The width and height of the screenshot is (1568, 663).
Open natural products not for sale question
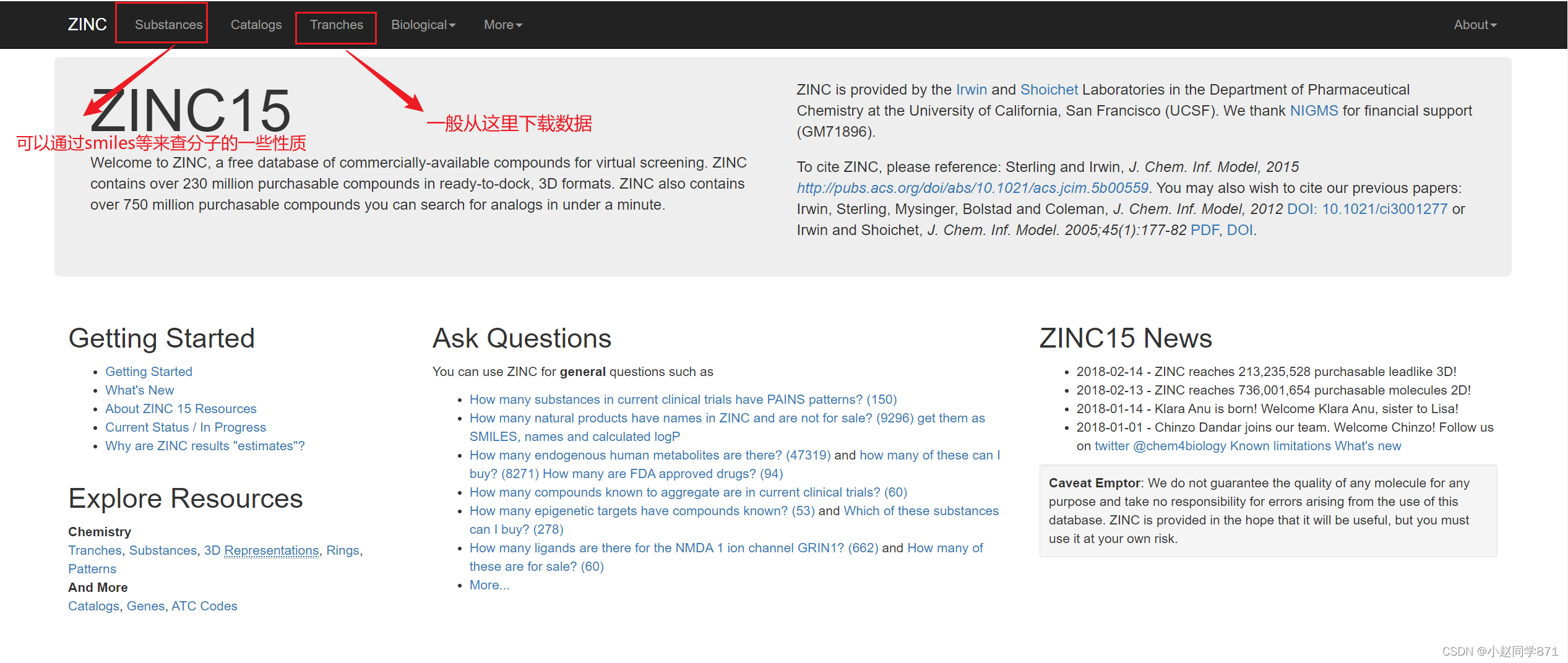point(692,418)
